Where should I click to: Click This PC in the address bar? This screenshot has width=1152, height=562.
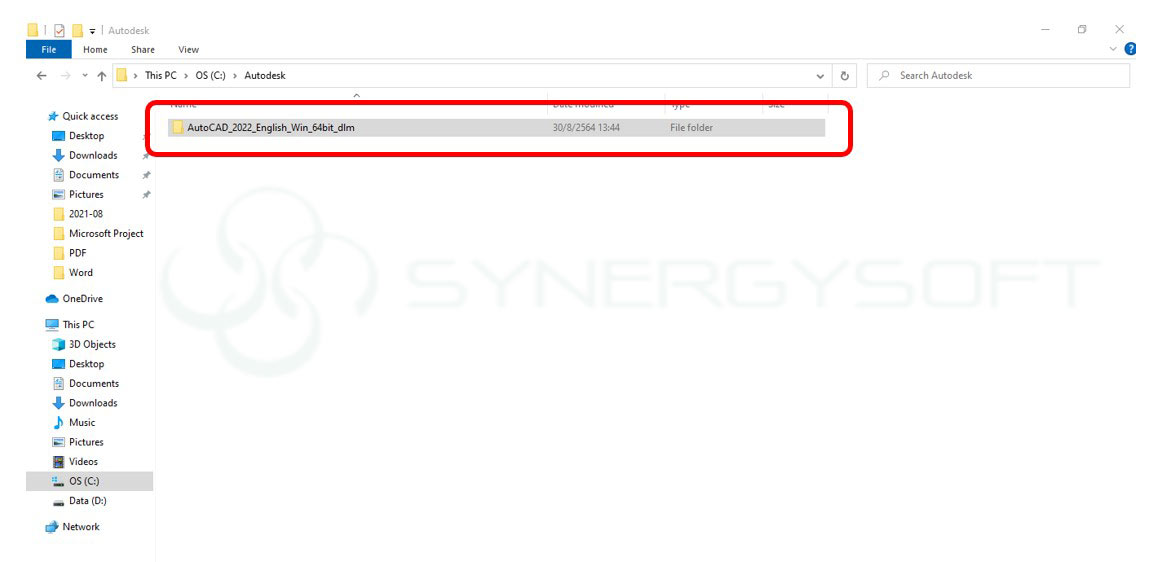161,76
